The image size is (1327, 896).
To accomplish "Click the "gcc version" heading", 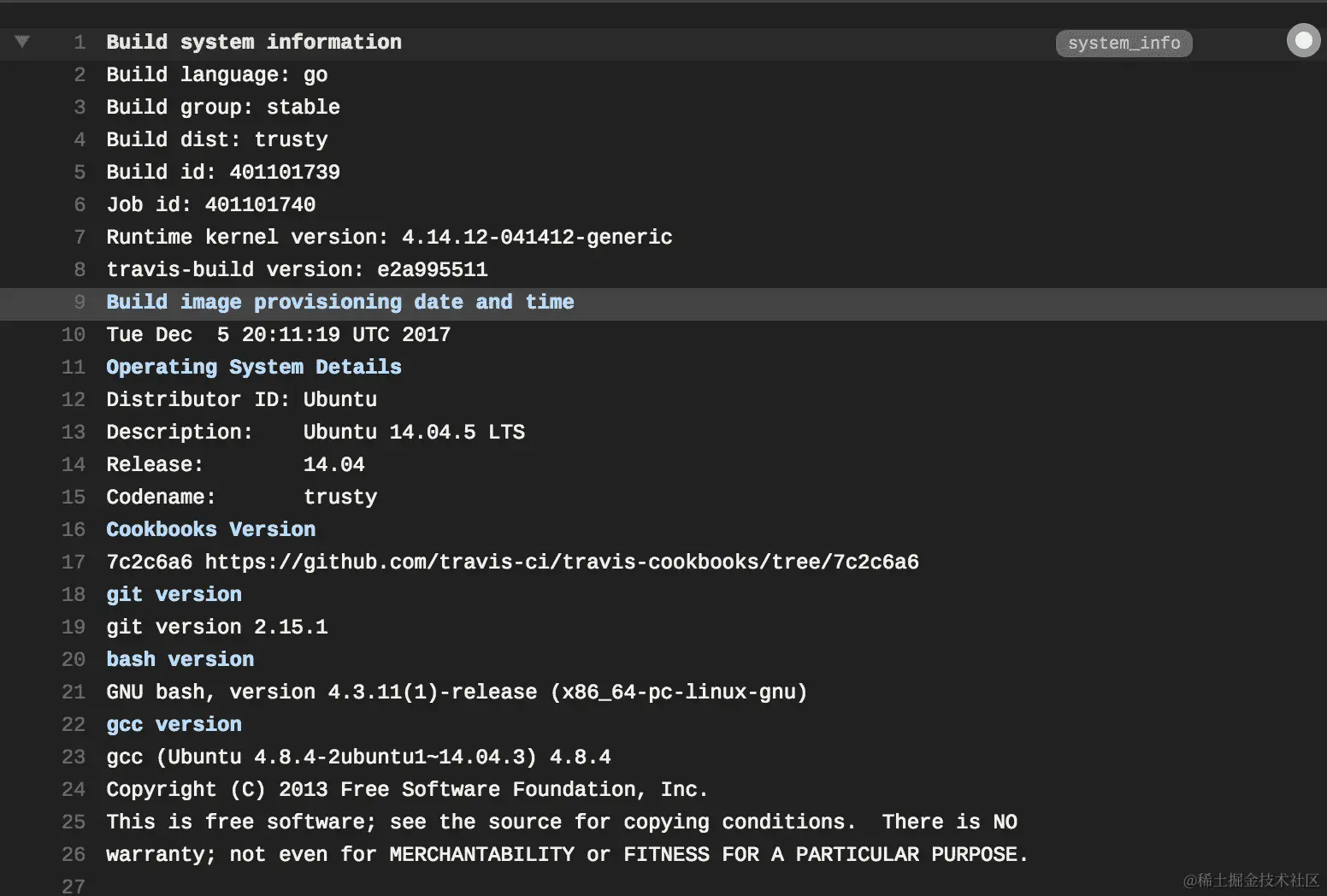I will [x=174, y=724].
